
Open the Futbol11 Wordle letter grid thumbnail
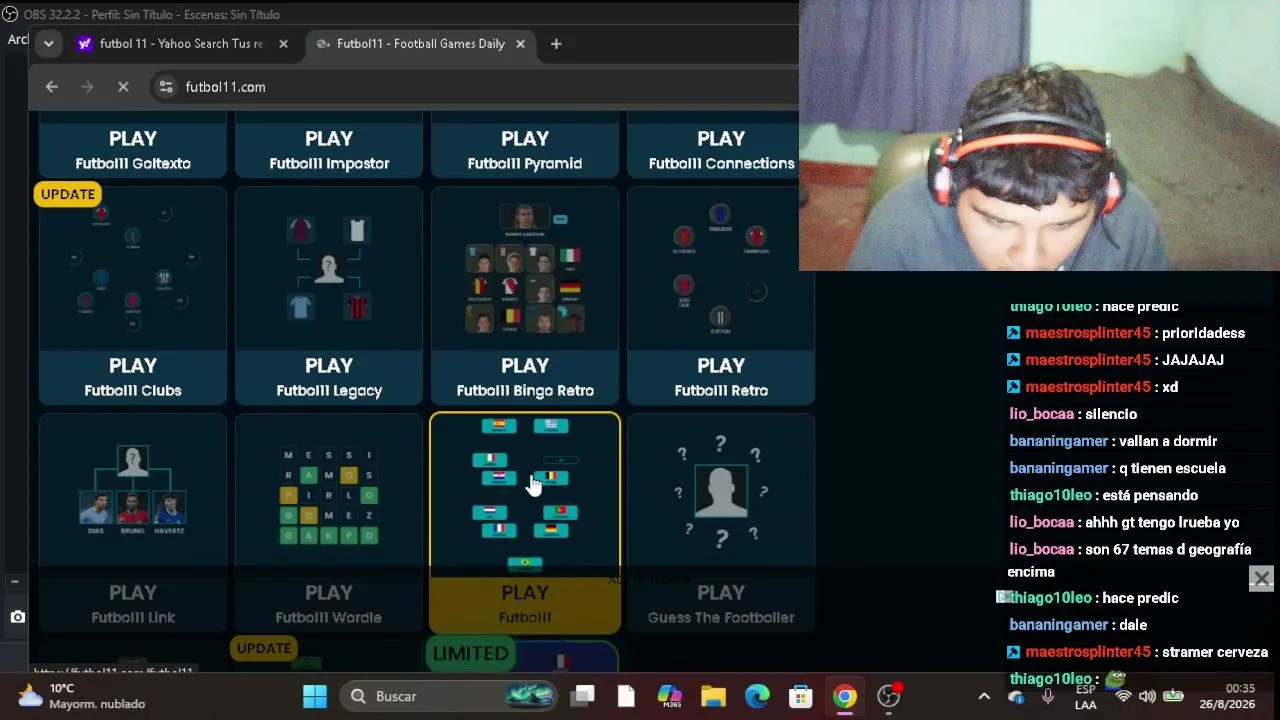[329, 495]
